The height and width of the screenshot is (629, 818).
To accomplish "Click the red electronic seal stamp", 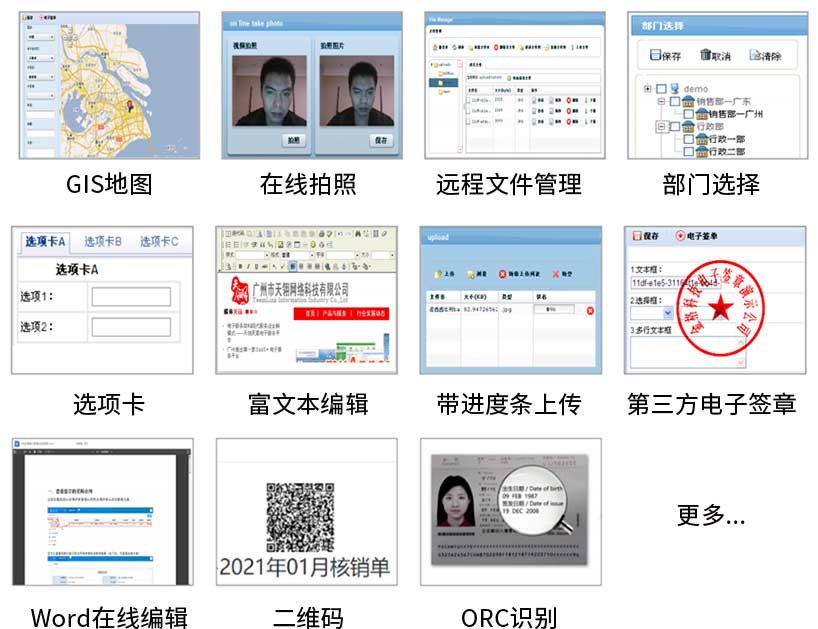I will (x=720, y=307).
